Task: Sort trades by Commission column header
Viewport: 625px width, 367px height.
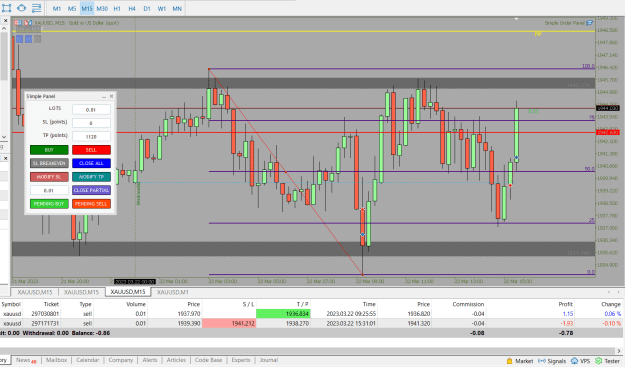Action: click(468, 304)
